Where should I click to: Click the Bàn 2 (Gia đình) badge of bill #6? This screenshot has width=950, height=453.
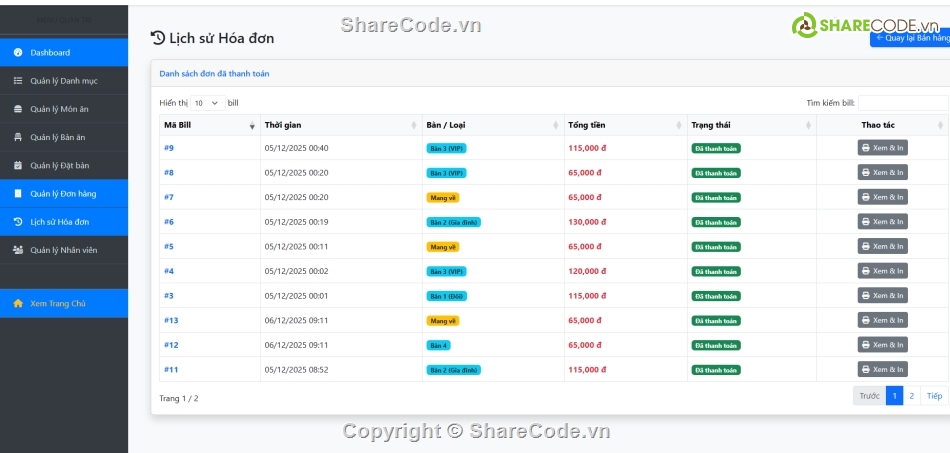coord(454,222)
